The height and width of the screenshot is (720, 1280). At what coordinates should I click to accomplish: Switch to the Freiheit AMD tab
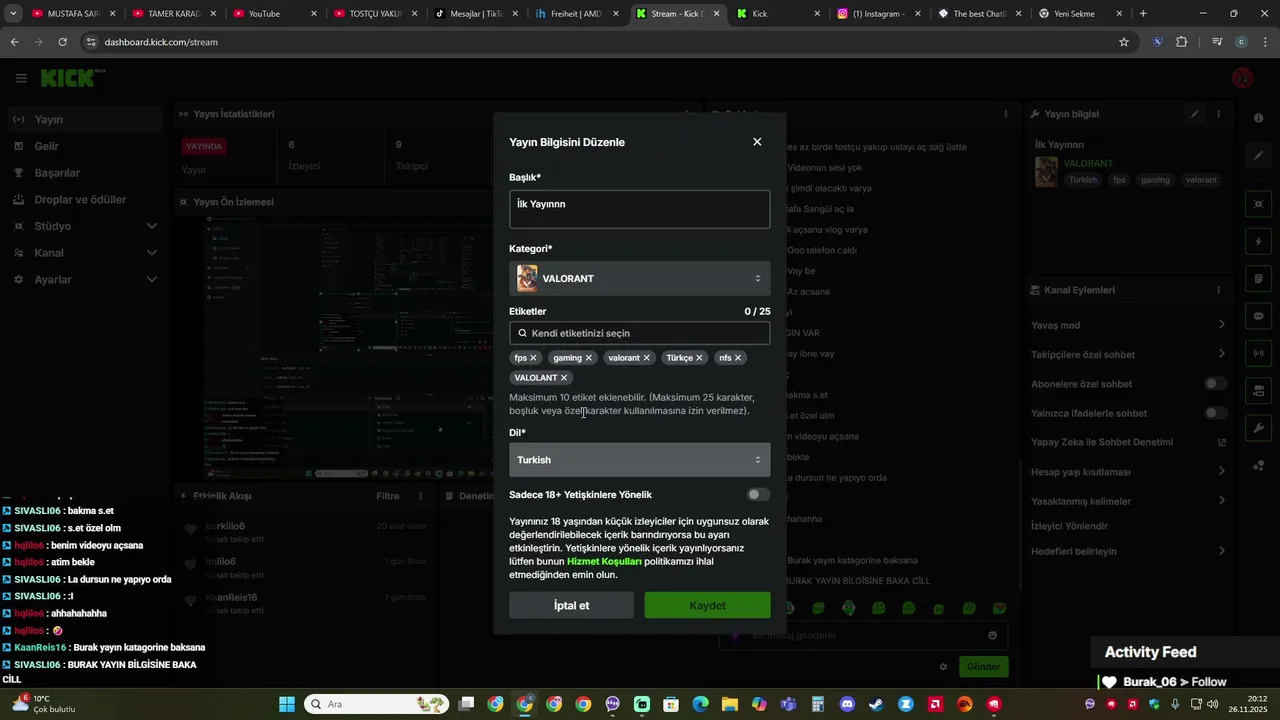pyautogui.click(x=577, y=14)
